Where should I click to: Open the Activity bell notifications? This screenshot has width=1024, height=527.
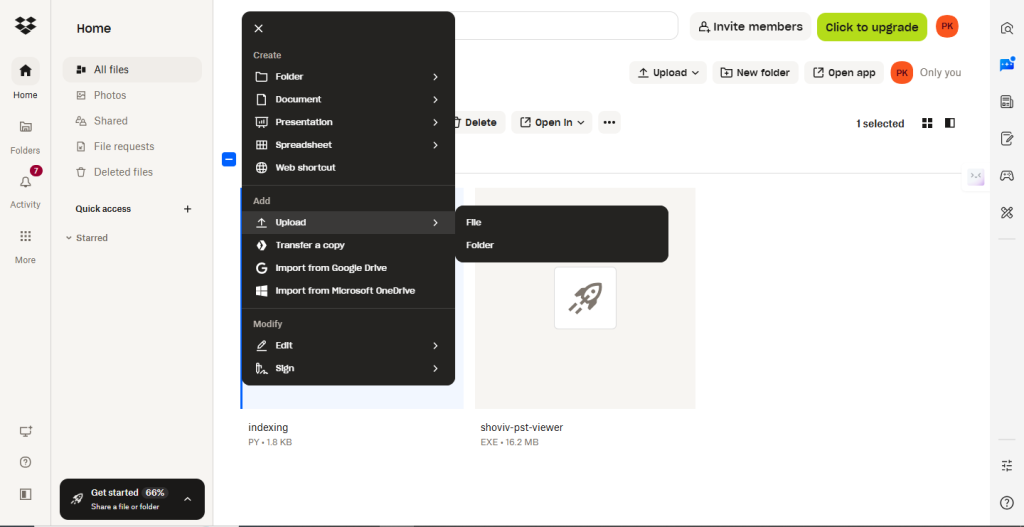[25, 182]
